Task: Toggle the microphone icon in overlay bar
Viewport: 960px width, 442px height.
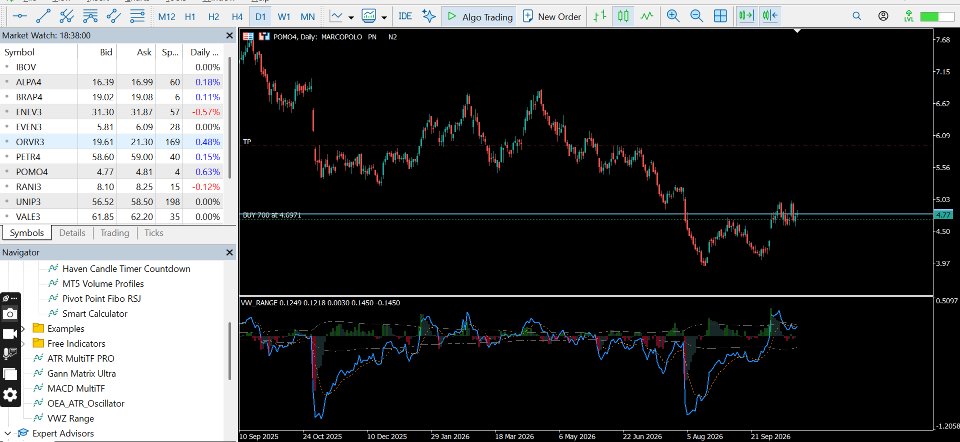Action: point(10,354)
